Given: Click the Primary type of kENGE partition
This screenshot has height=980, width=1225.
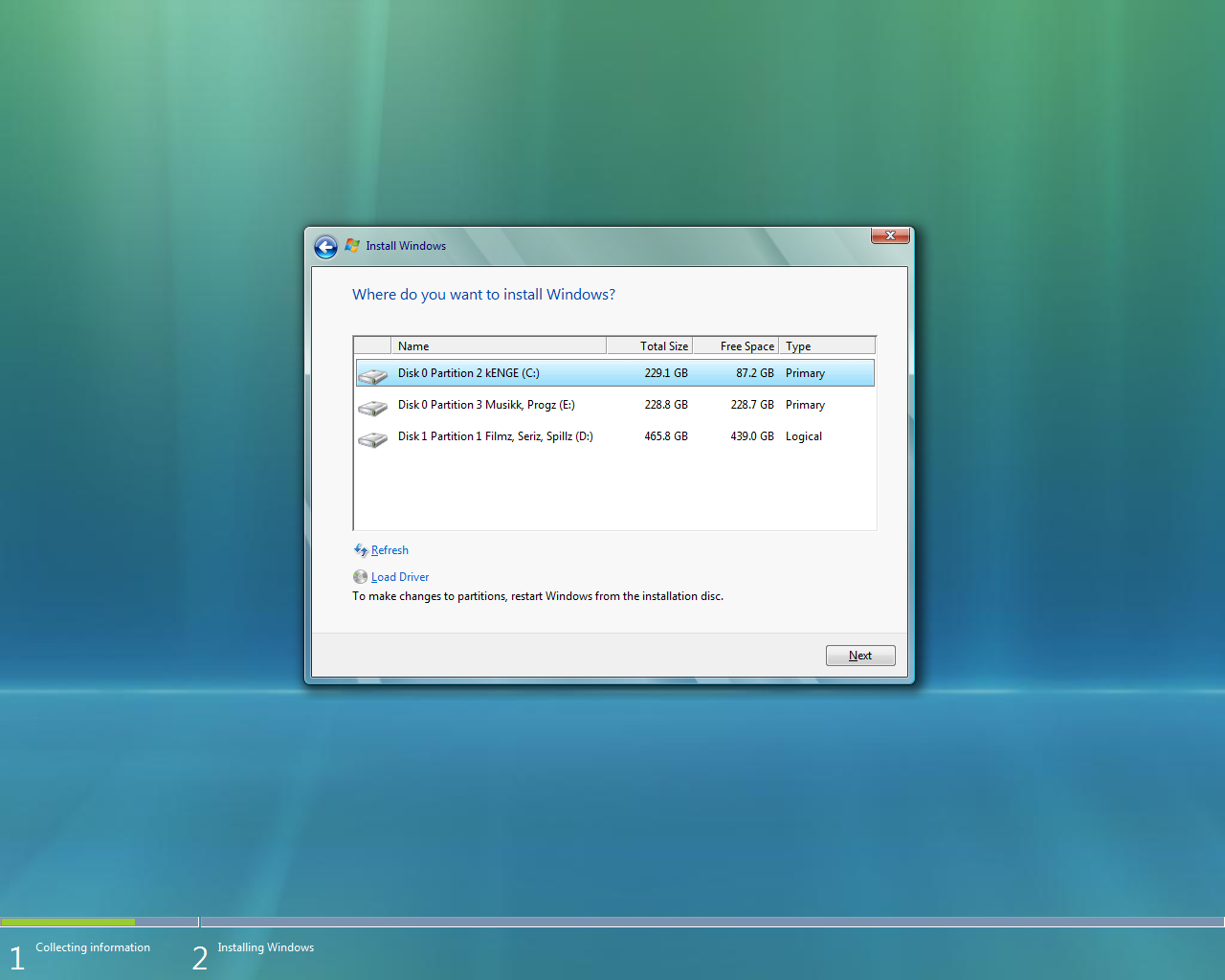Looking at the screenshot, I should 805,373.
